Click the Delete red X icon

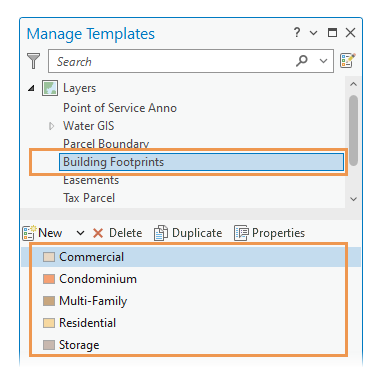[98, 233]
